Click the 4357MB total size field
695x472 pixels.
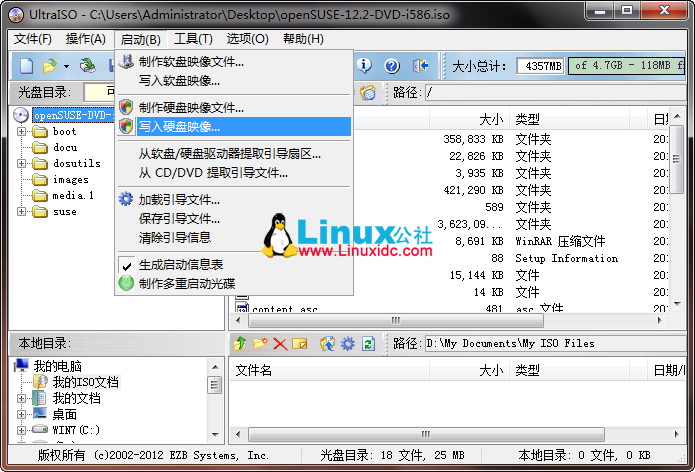point(540,66)
